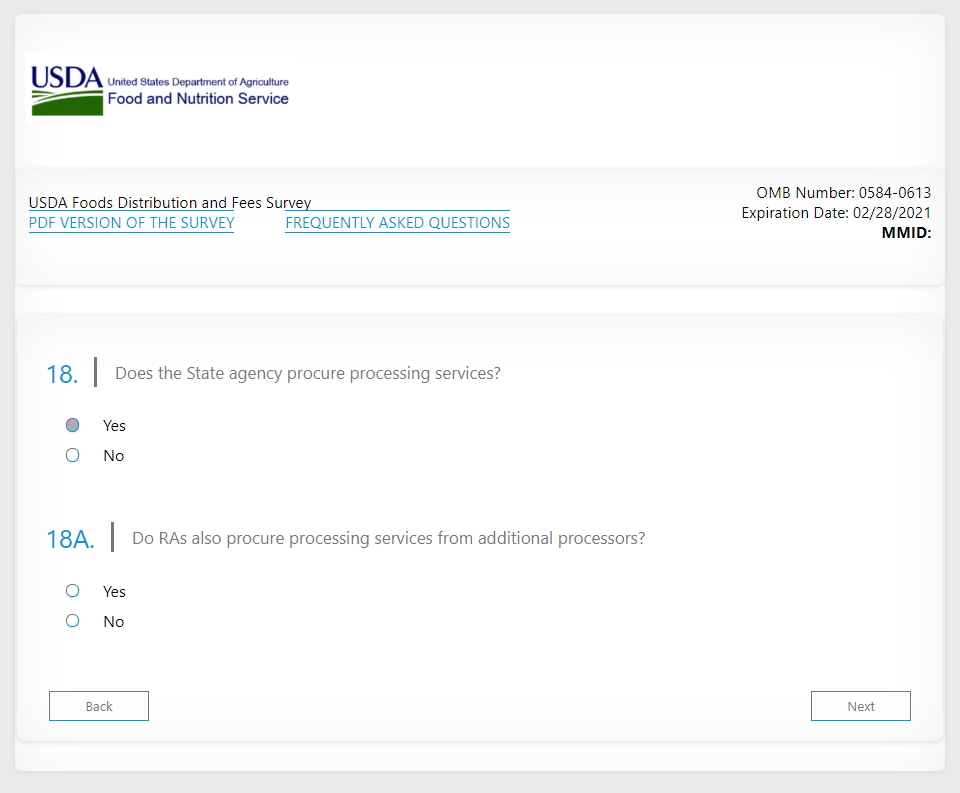Click the Yes label under question 18

click(x=114, y=426)
